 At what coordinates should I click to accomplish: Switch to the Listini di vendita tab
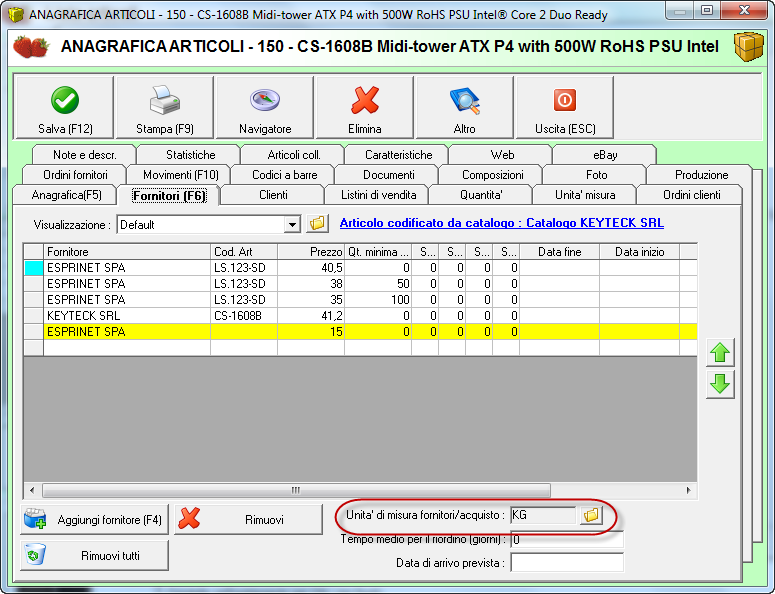tap(378, 195)
